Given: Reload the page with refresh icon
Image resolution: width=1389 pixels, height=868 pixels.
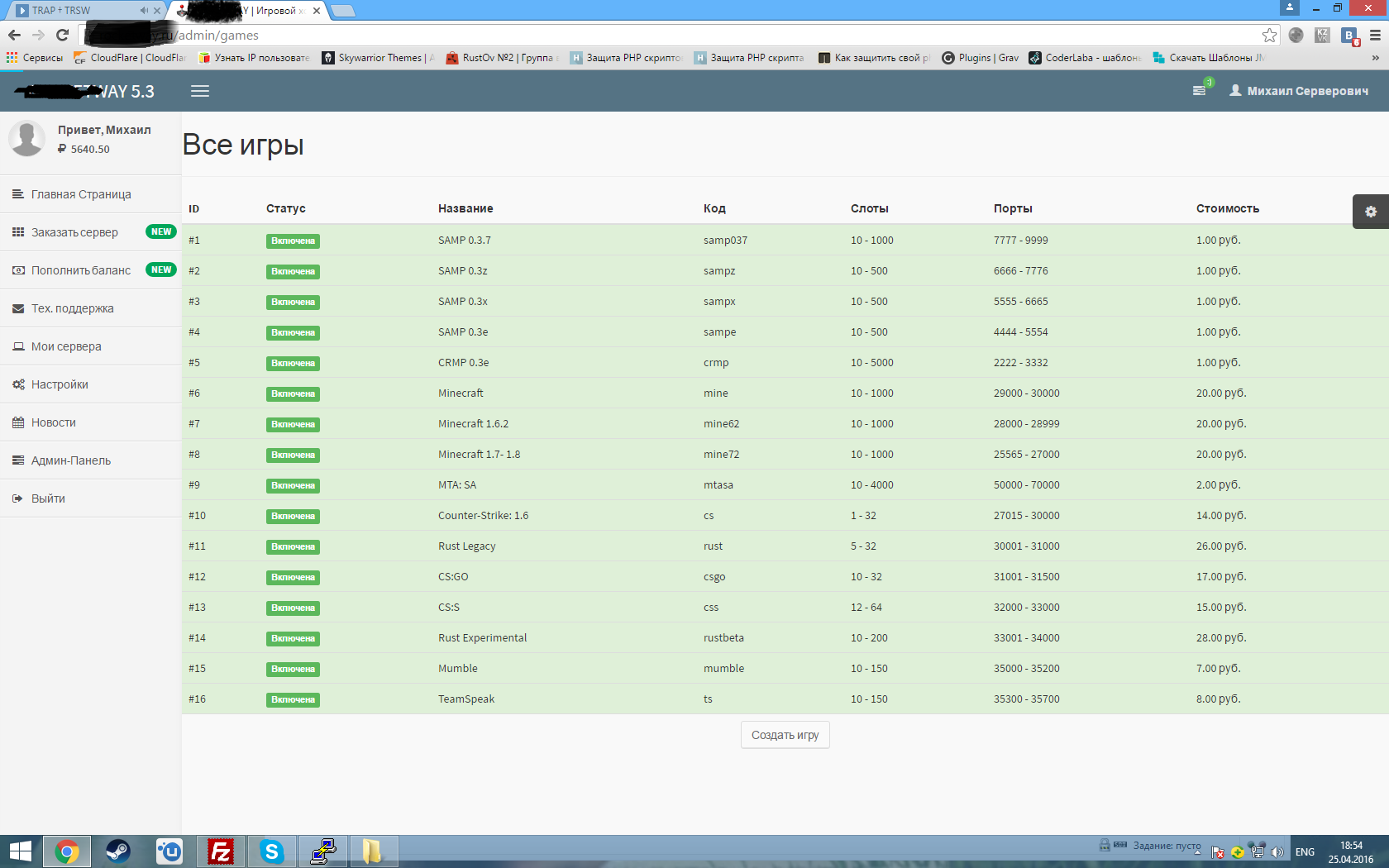Looking at the screenshot, I should click(x=62, y=35).
